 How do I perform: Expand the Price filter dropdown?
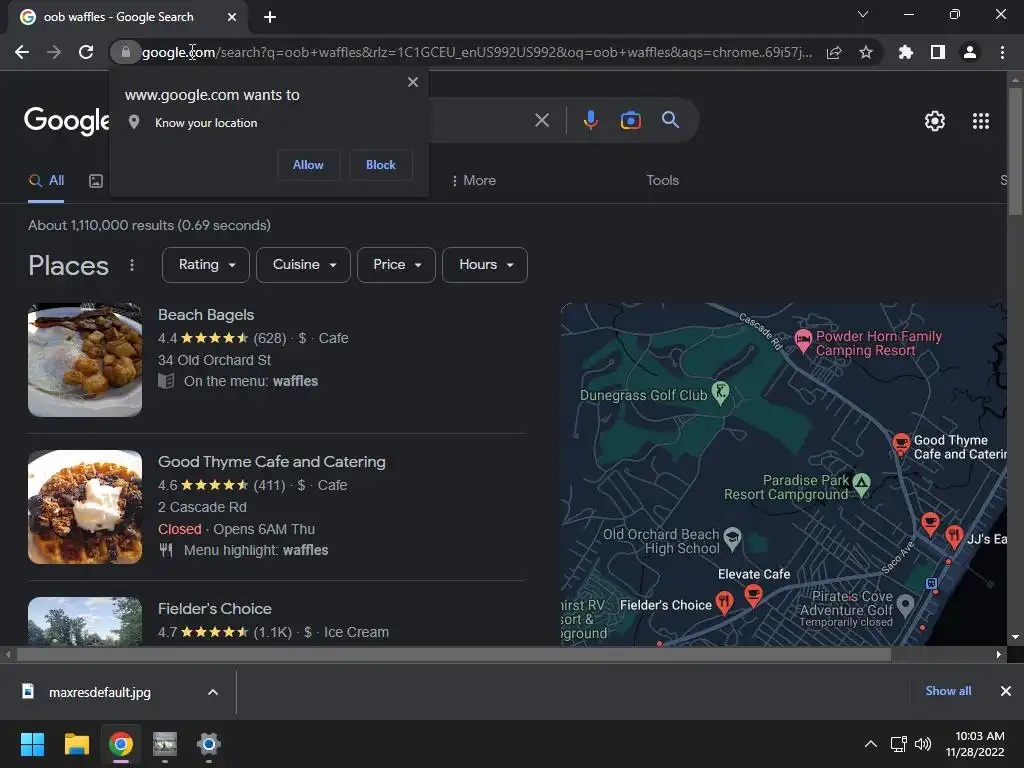(396, 265)
